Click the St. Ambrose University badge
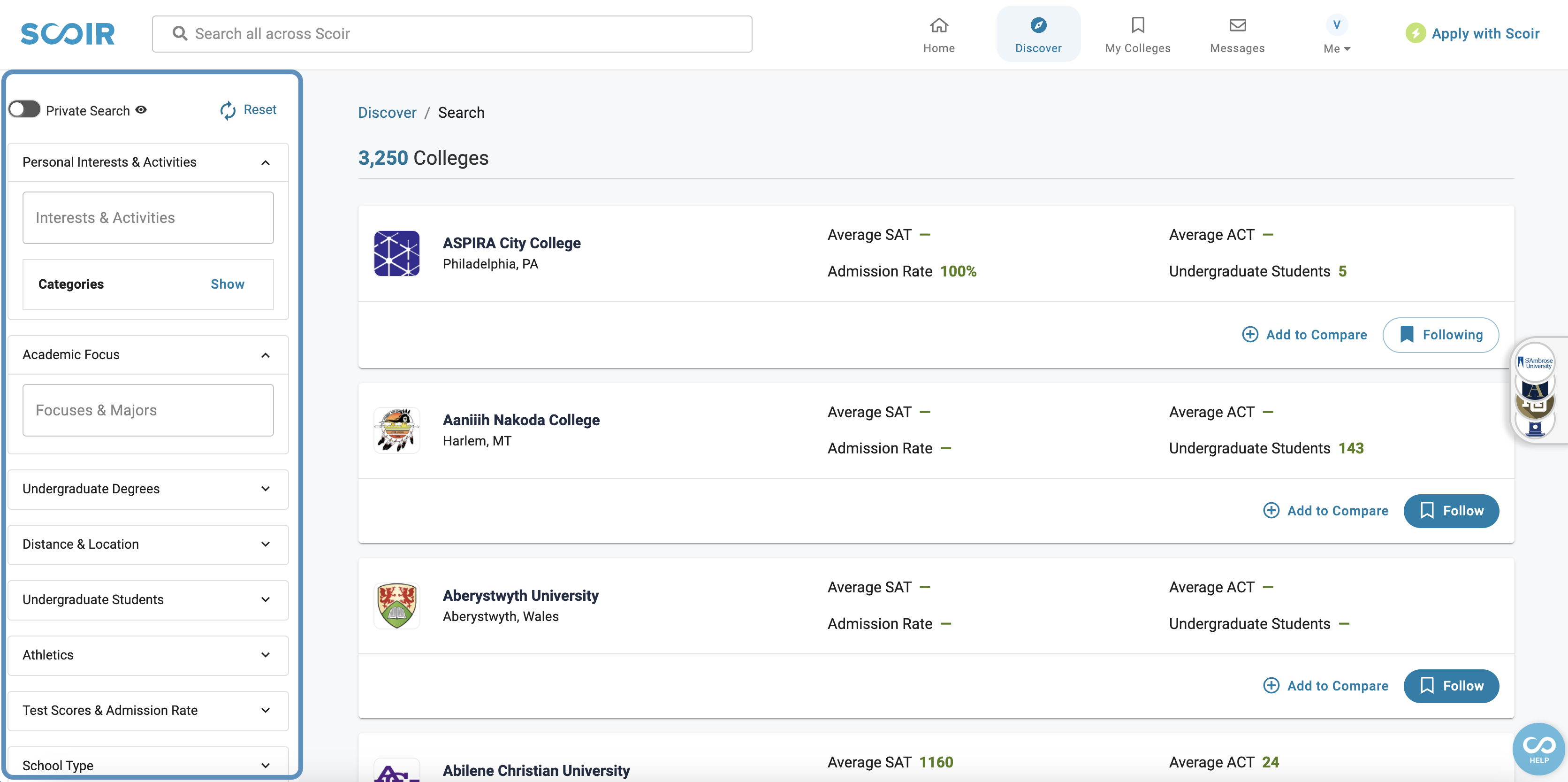 click(x=1535, y=363)
